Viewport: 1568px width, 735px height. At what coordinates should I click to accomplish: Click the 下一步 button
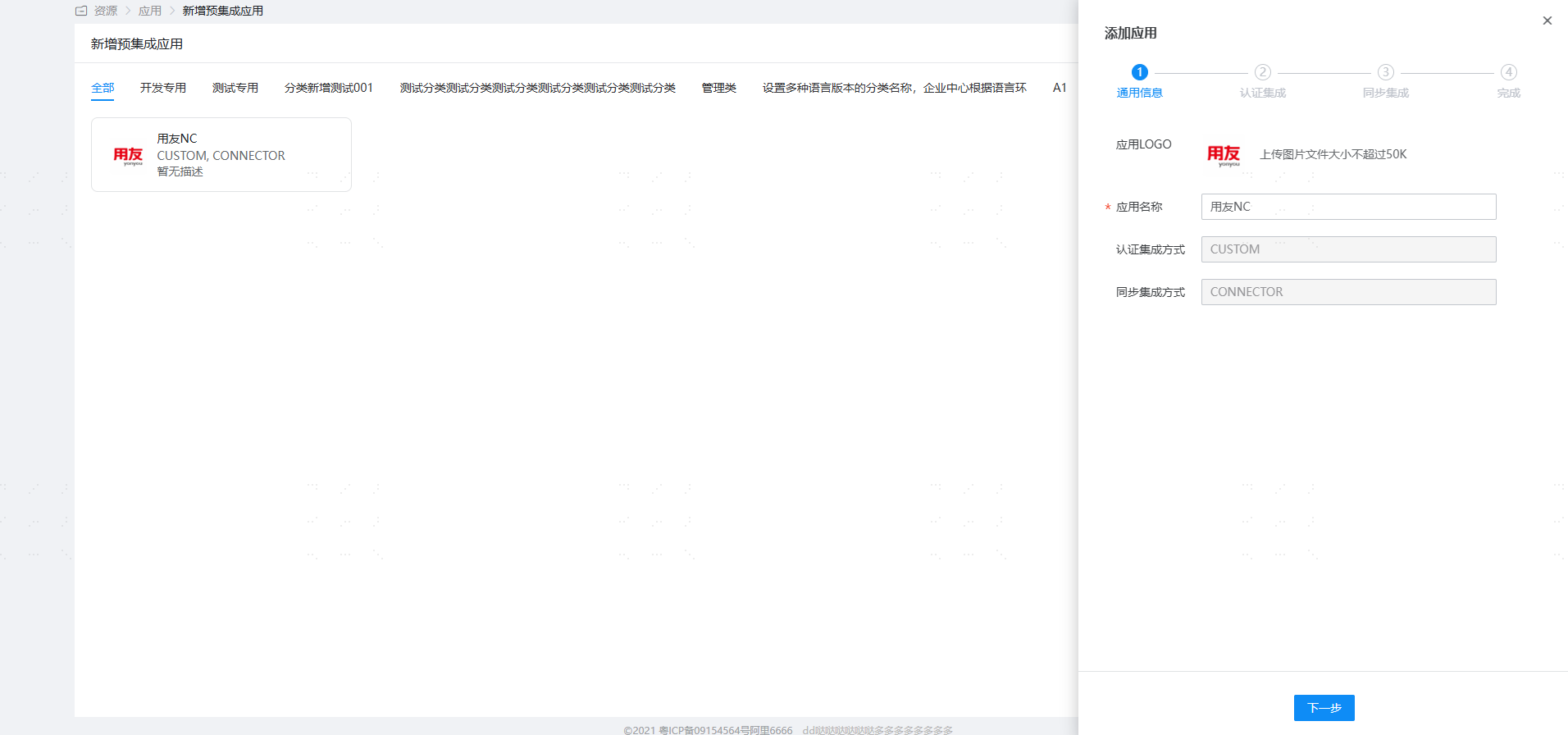click(1324, 708)
